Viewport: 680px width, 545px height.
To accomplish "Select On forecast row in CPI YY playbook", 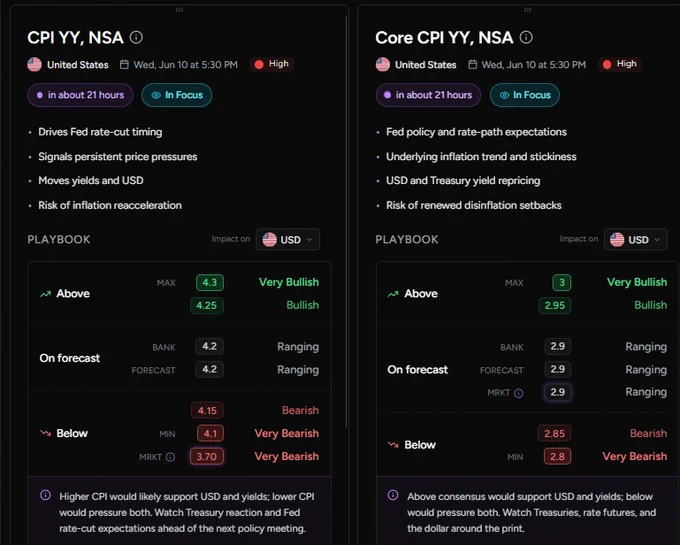I will (x=179, y=358).
